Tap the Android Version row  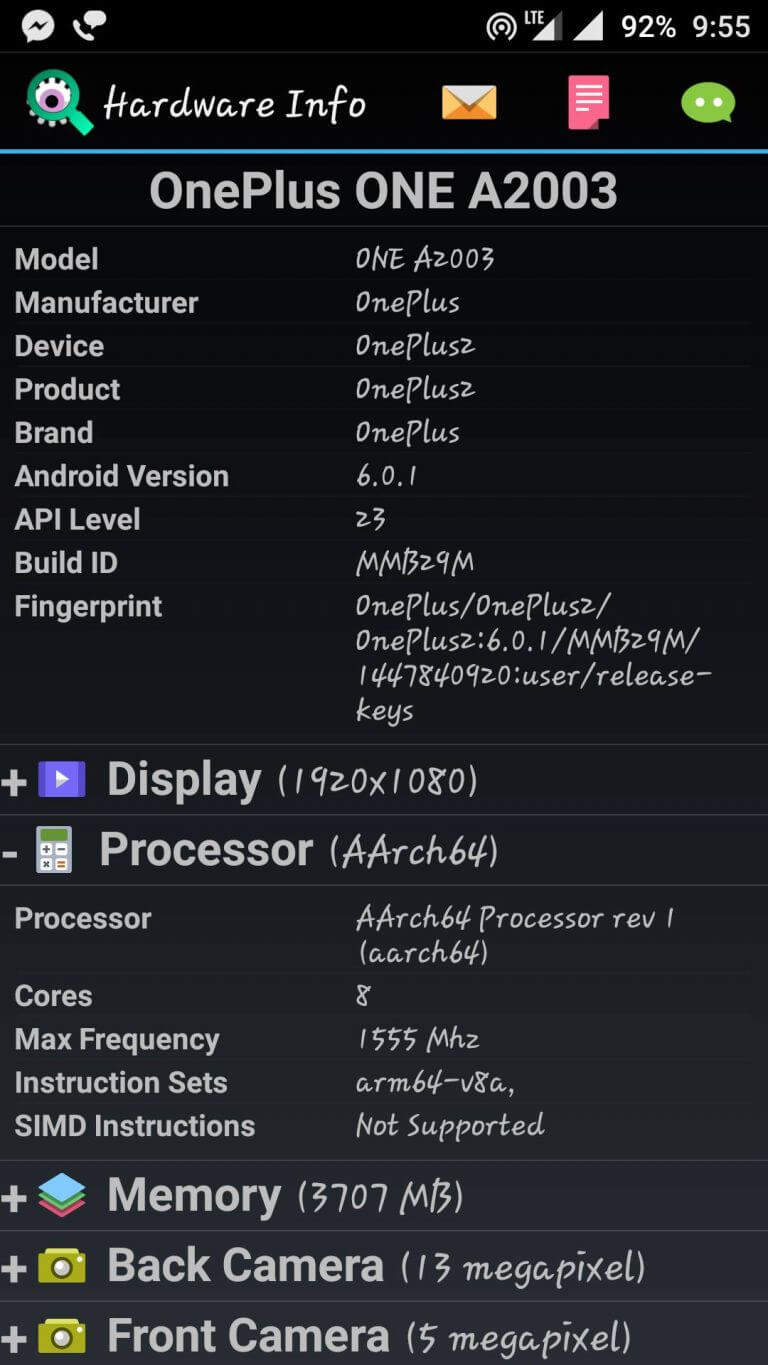[x=384, y=476]
